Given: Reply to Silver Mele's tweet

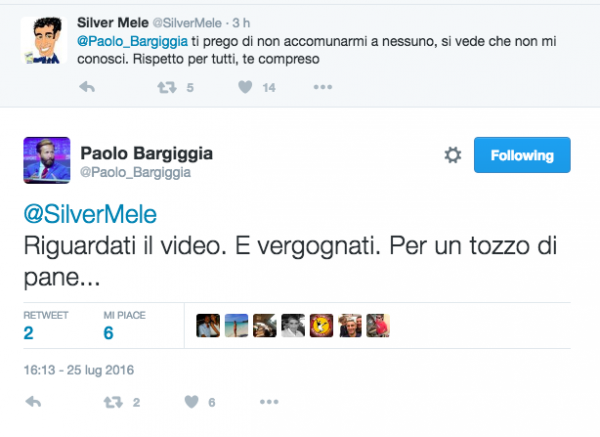Looking at the screenshot, I should tap(87, 87).
